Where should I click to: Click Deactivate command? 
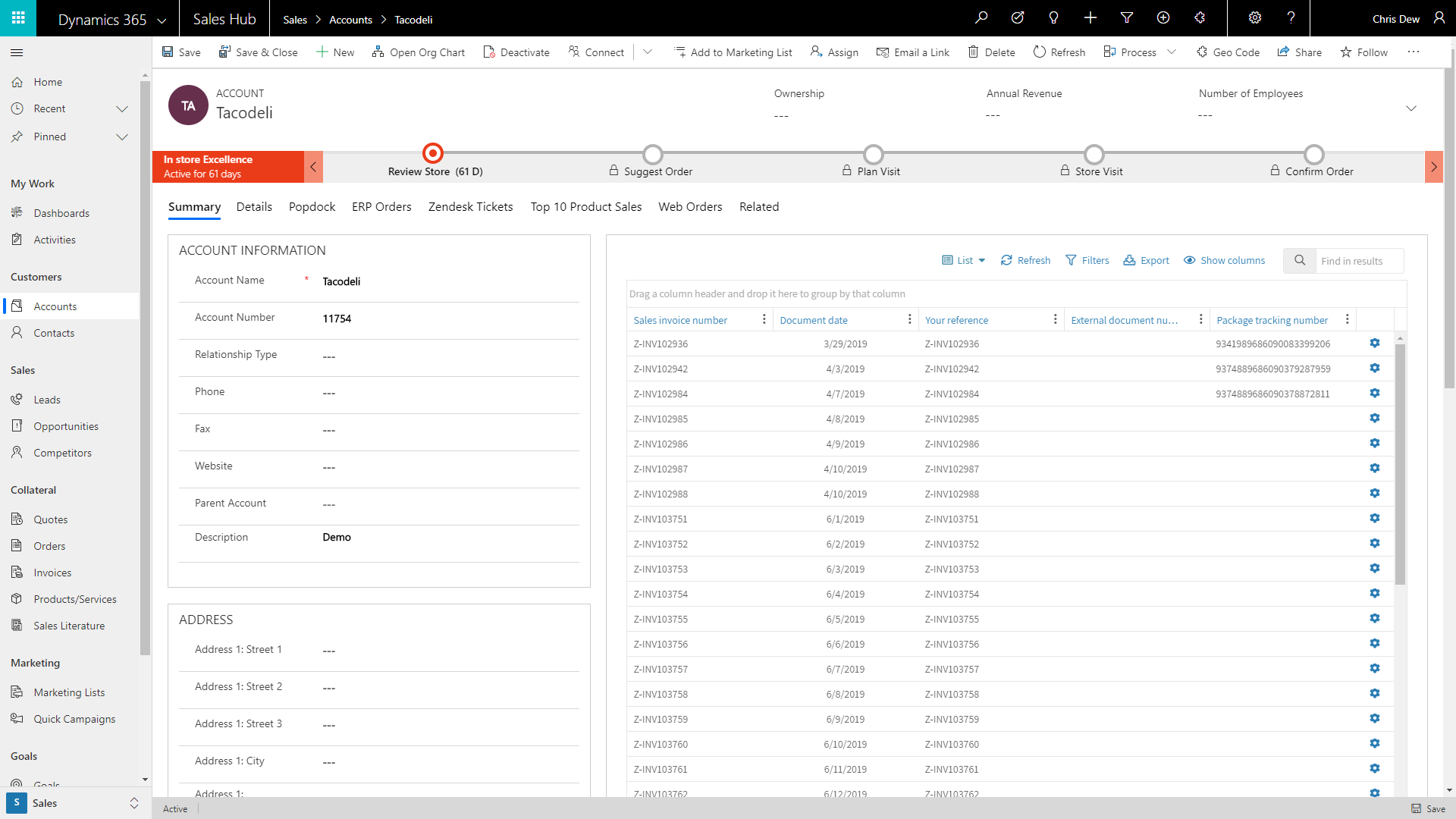[516, 52]
